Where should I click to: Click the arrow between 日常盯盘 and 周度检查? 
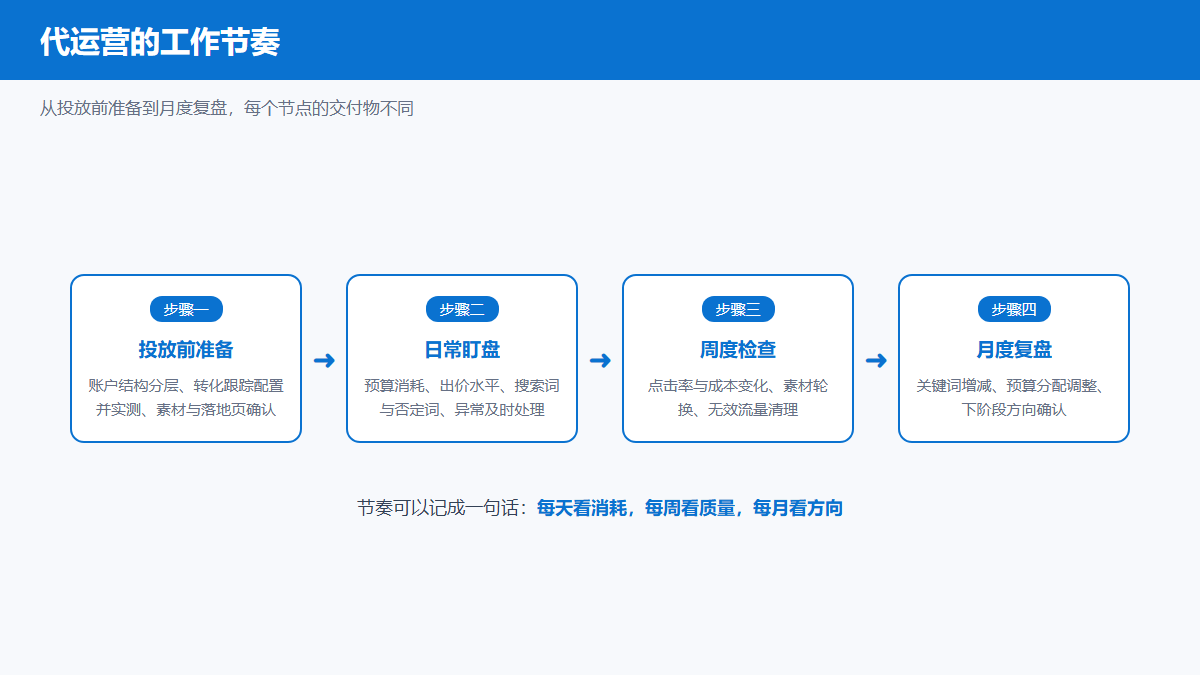[x=600, y=361]
